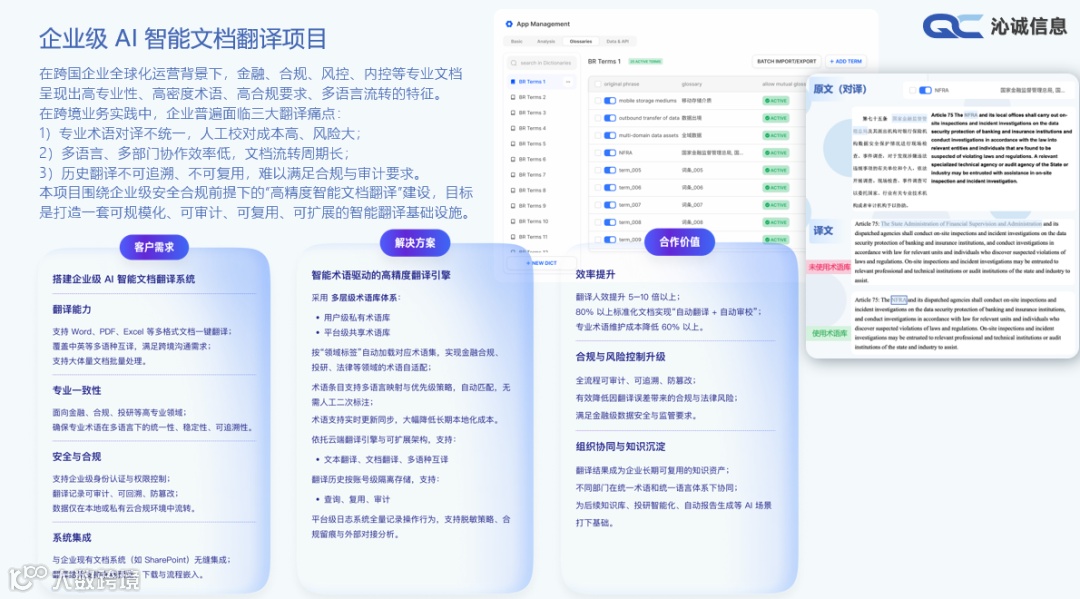The width and height of the screenshot is (1080, 599).
Task: Select BR Terms 8 in the dictionary list
Action: [532, 190]
